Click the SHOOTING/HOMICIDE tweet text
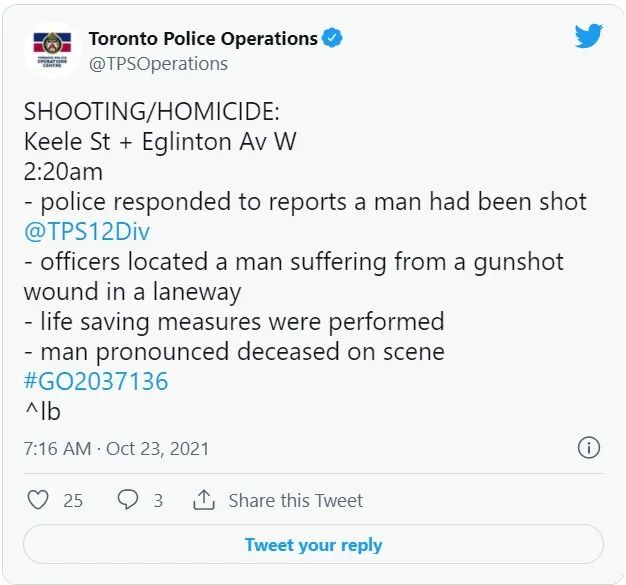Image resolution: width=626 pixels, height=585 pixels. [152, 111]
